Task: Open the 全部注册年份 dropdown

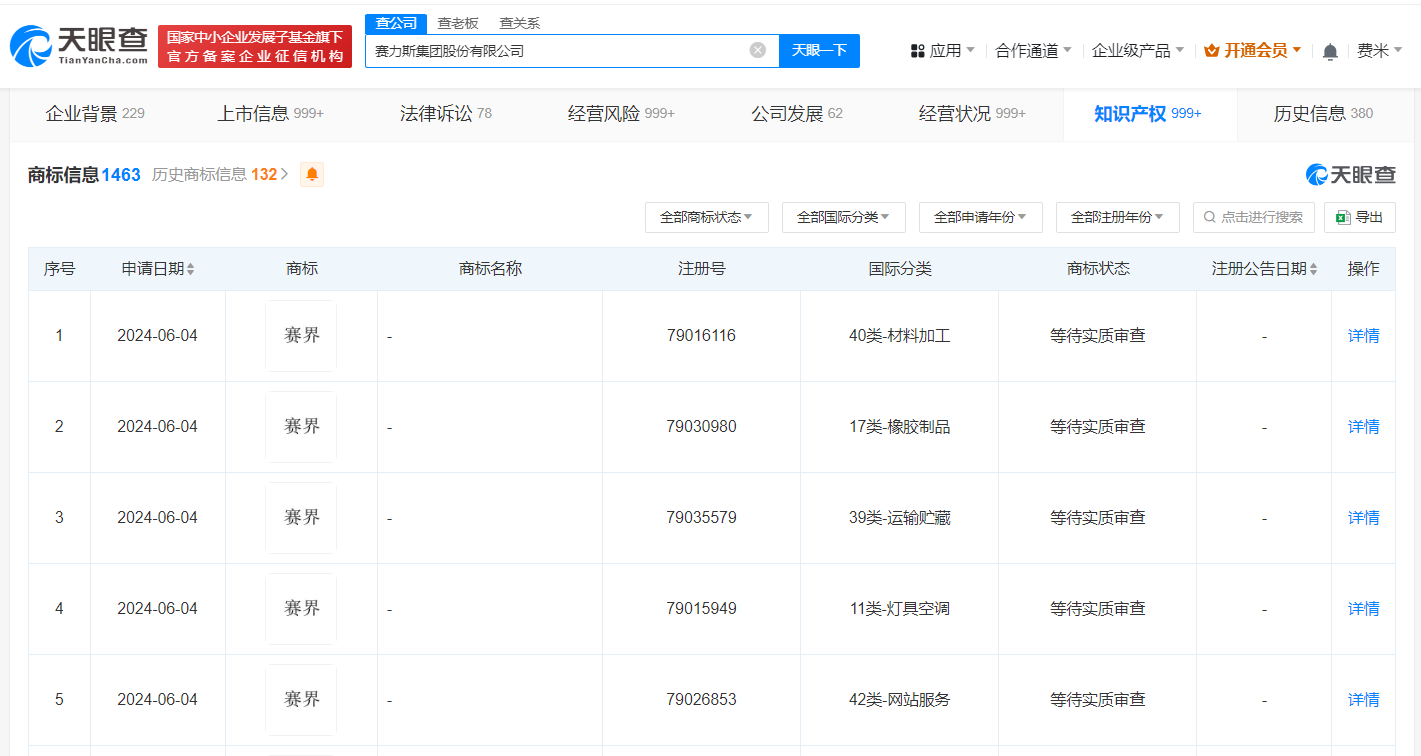Action: [1117, 217]
